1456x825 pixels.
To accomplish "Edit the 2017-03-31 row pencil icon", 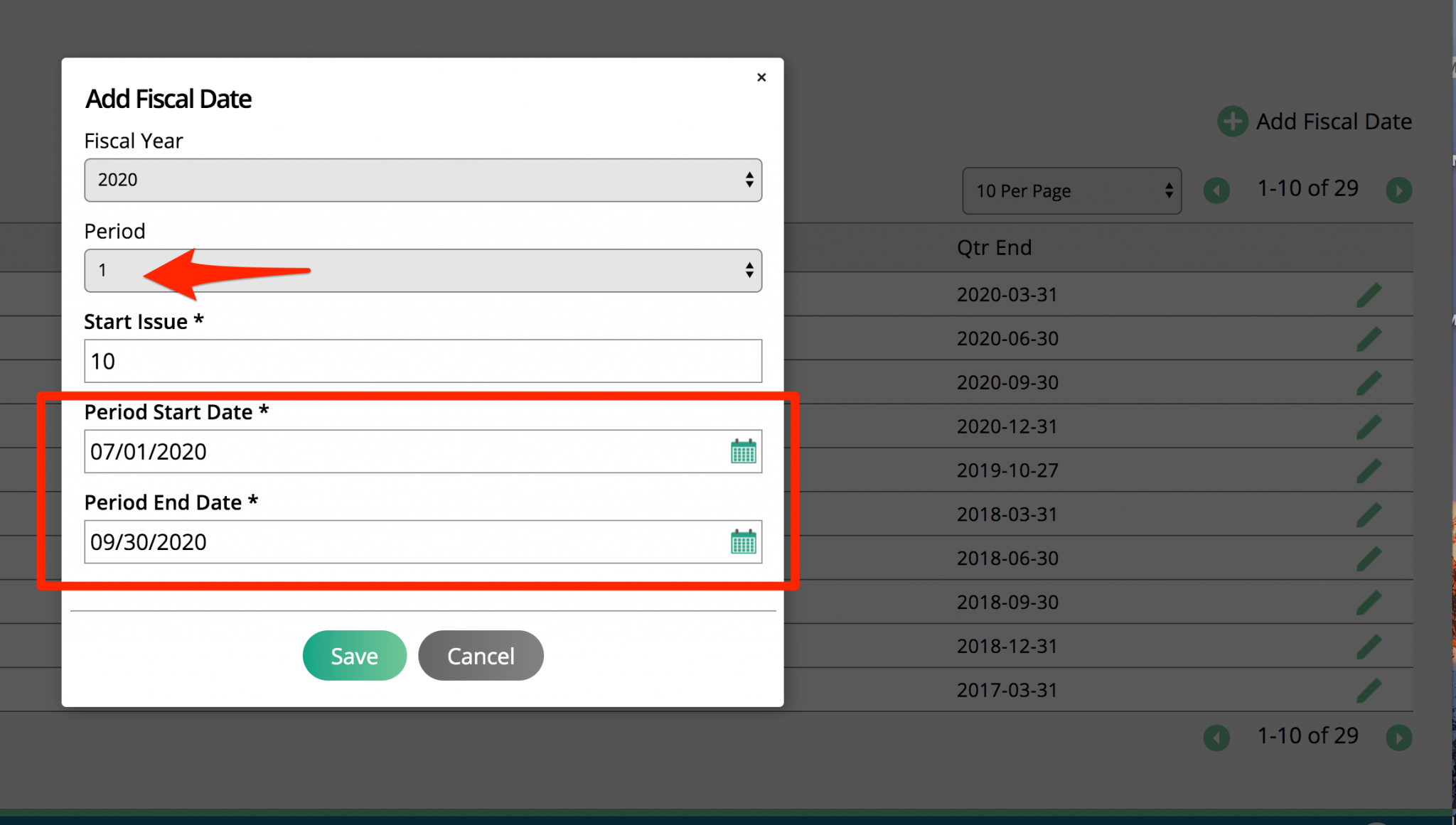I will (1369, 691).
